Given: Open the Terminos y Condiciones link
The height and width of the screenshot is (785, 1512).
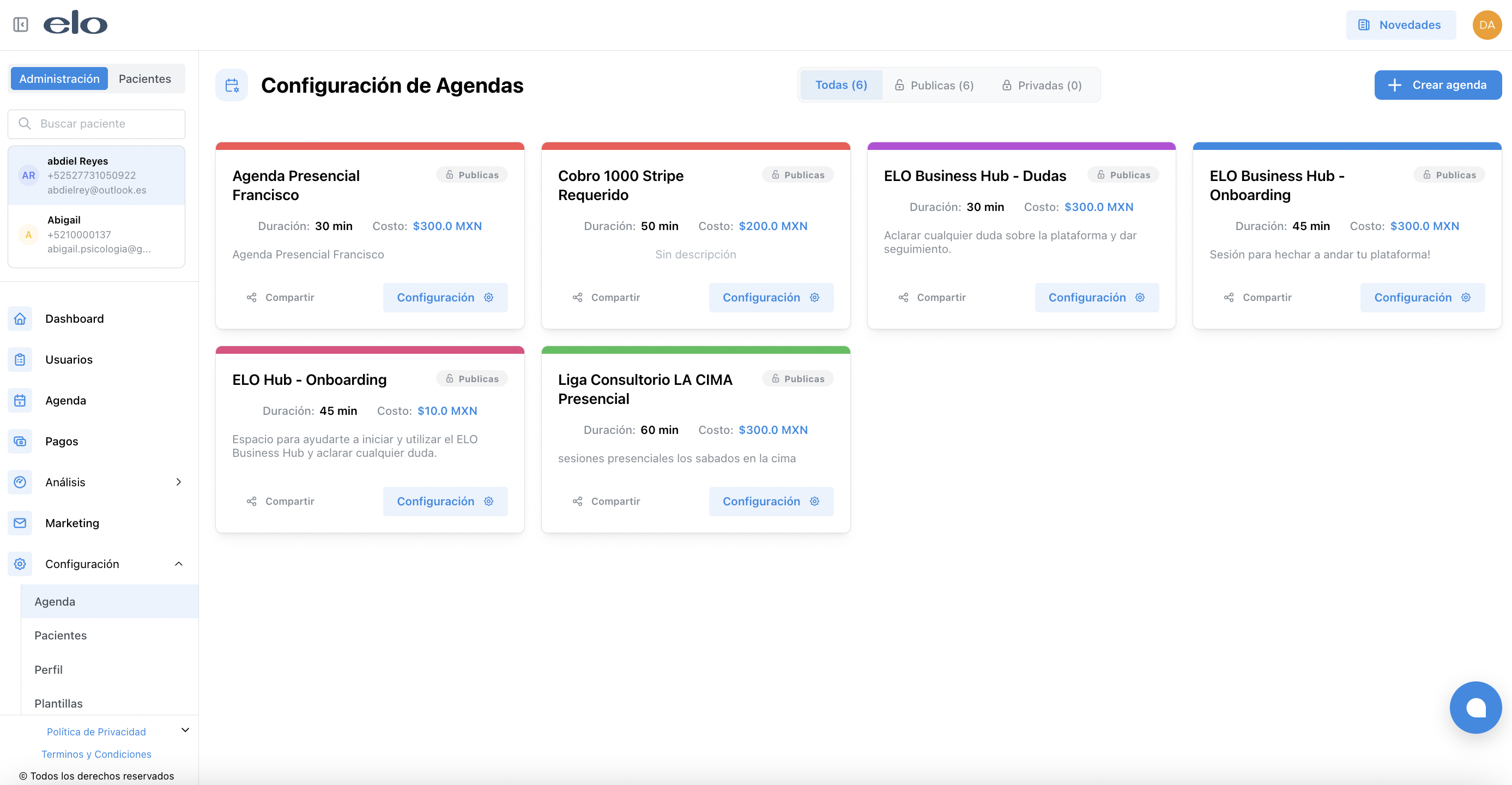Looking at the screenshot, I should 96,754.
